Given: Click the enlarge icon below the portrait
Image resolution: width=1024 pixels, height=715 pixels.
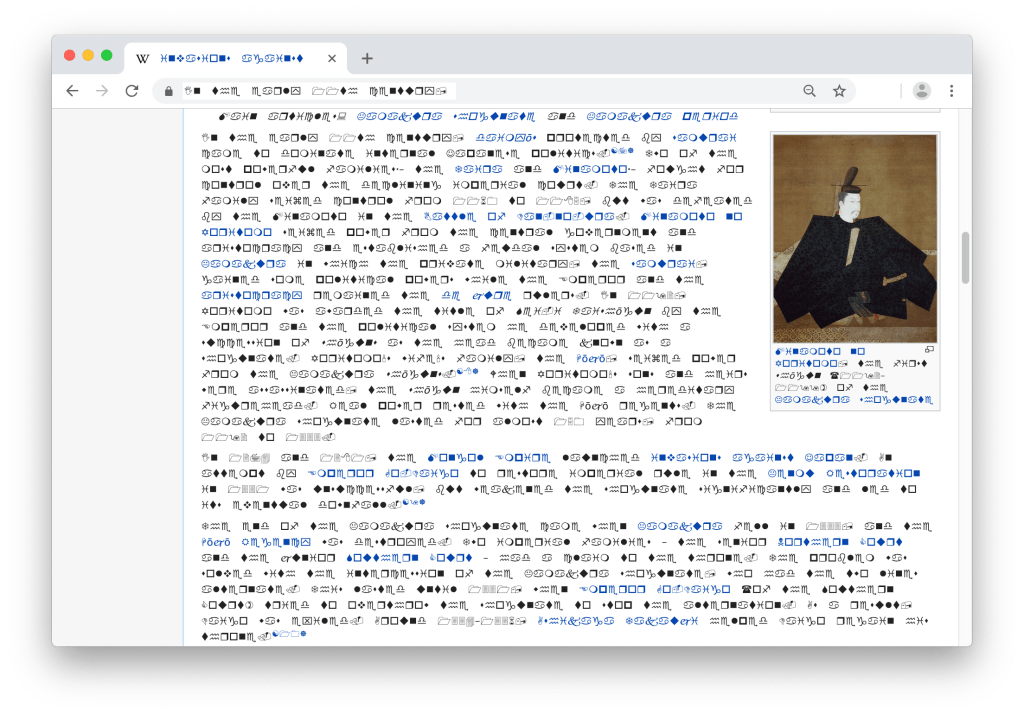Looking at the screenshot, I should 929,350.
